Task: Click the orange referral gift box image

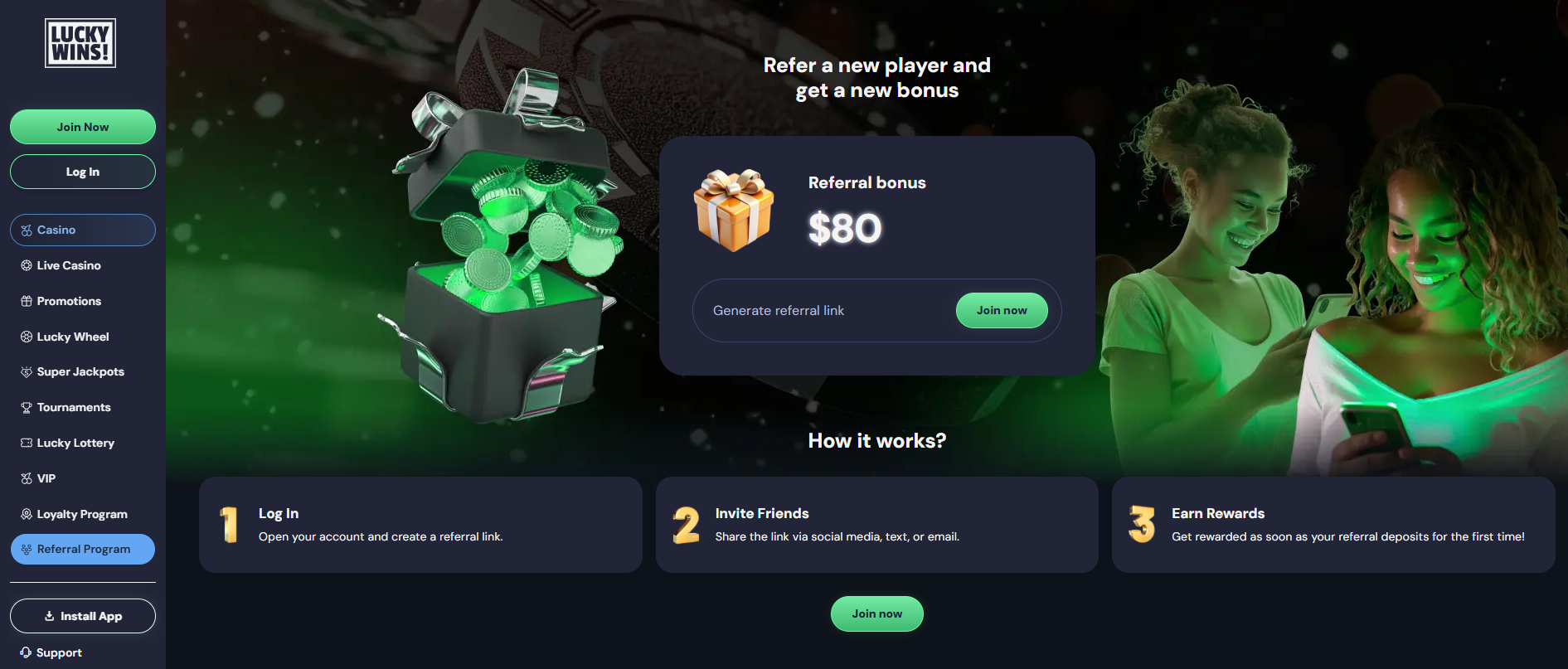Action: click(x=734, y=211)
